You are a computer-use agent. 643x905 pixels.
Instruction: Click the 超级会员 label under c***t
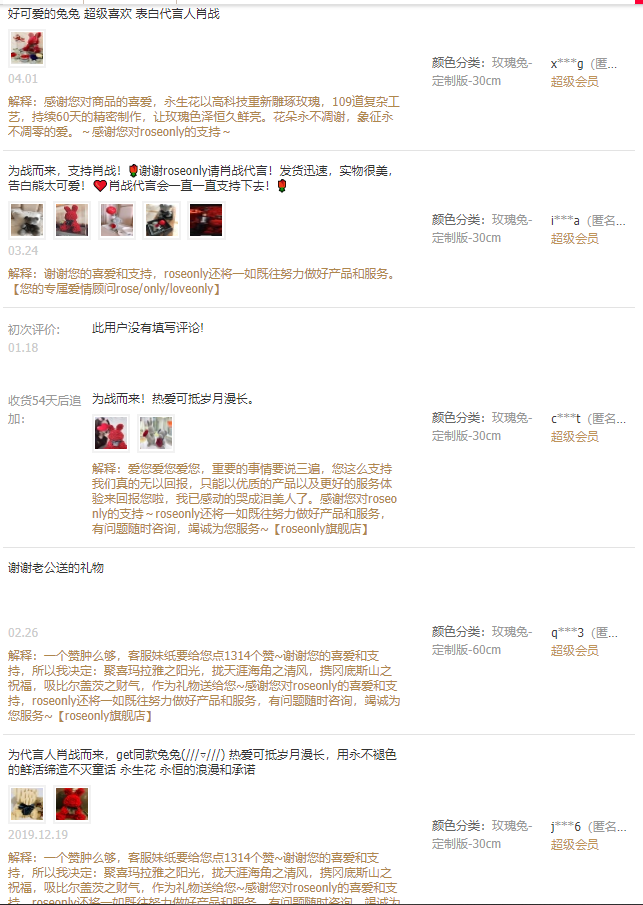(x=574, y=436)
